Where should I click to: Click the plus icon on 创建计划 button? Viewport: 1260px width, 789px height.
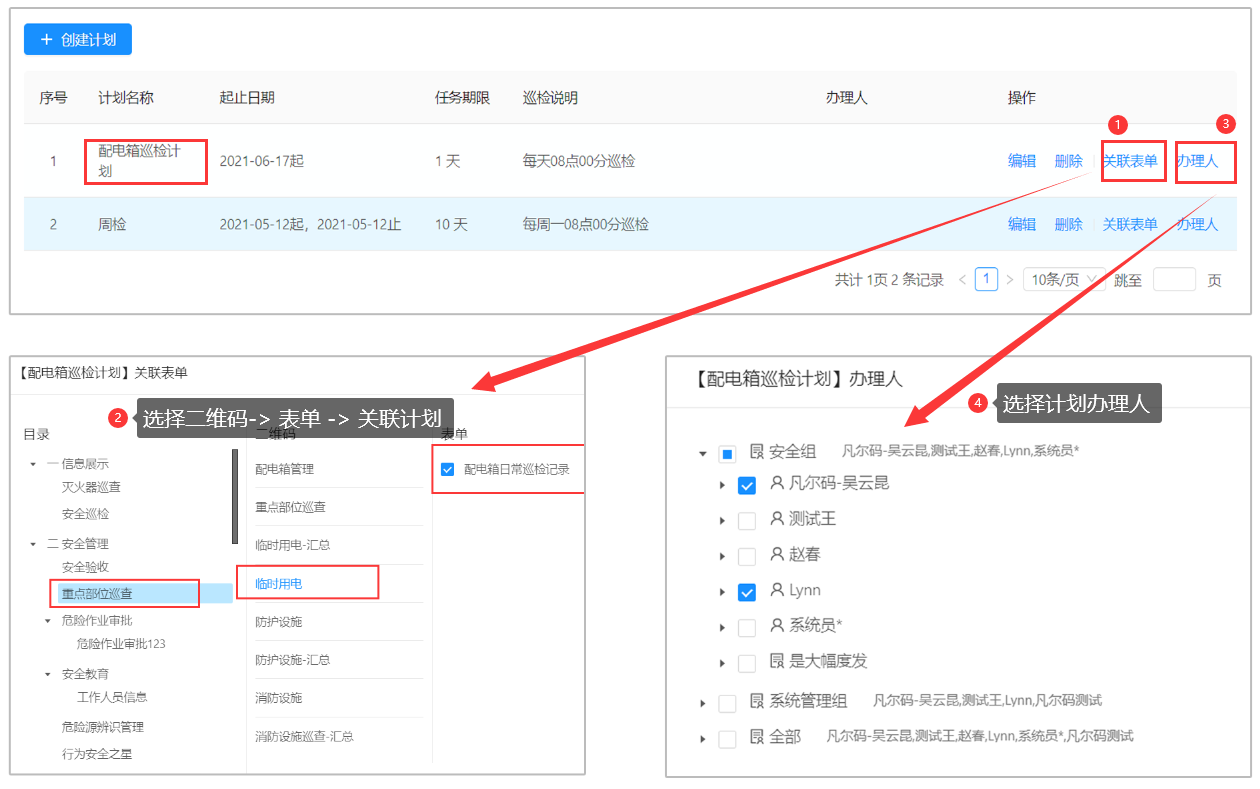(48, 39)
